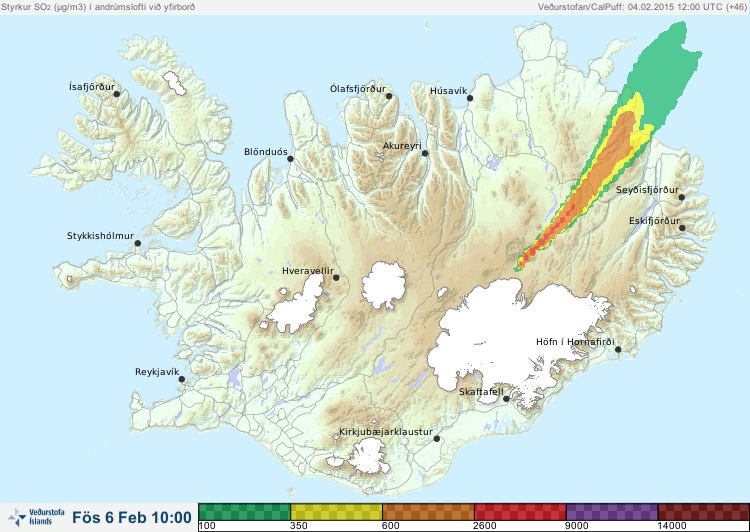Click the 'Seyðisfjörður' label text
750x532 pixels.
click(x=647, y=190)
